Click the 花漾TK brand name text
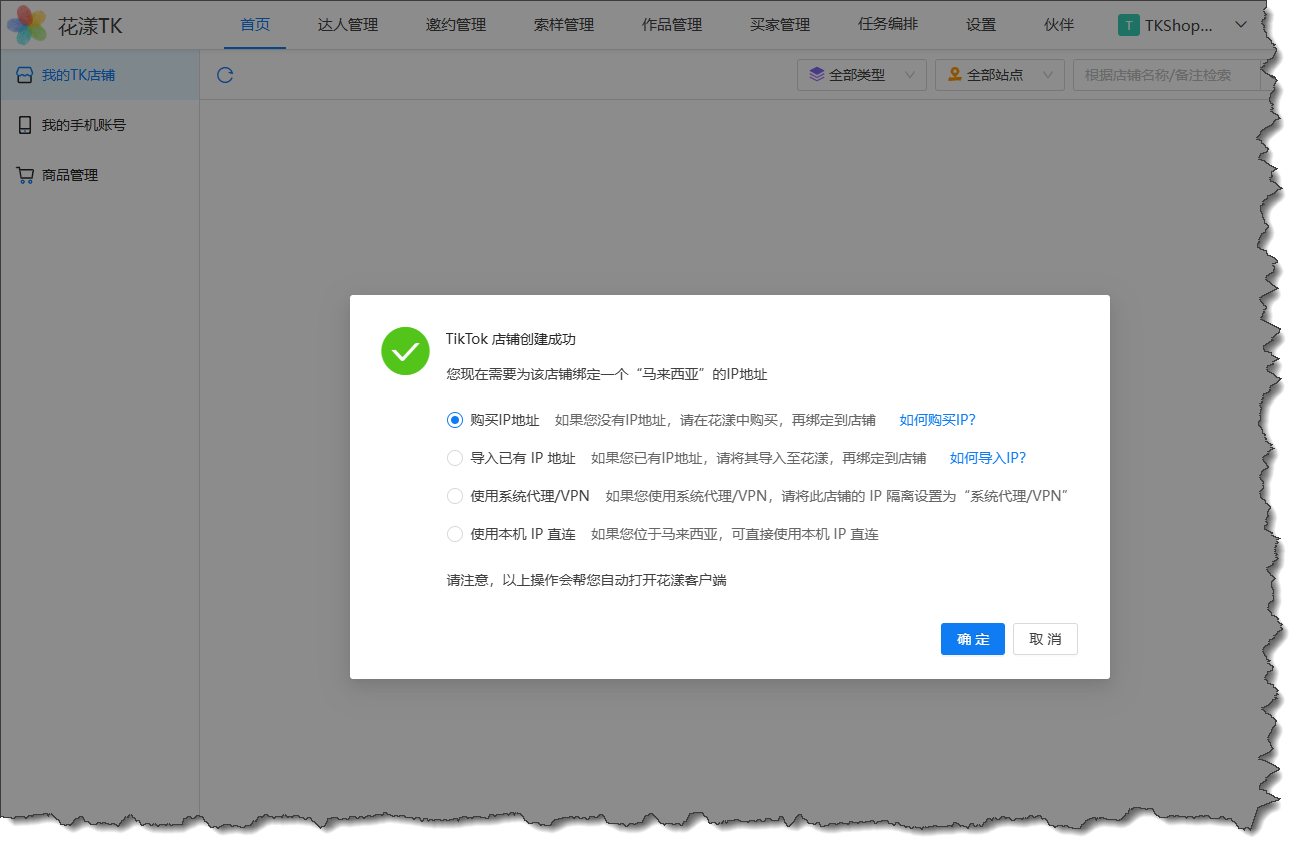Screen dimensions: 1304x854 click(90, 26)
